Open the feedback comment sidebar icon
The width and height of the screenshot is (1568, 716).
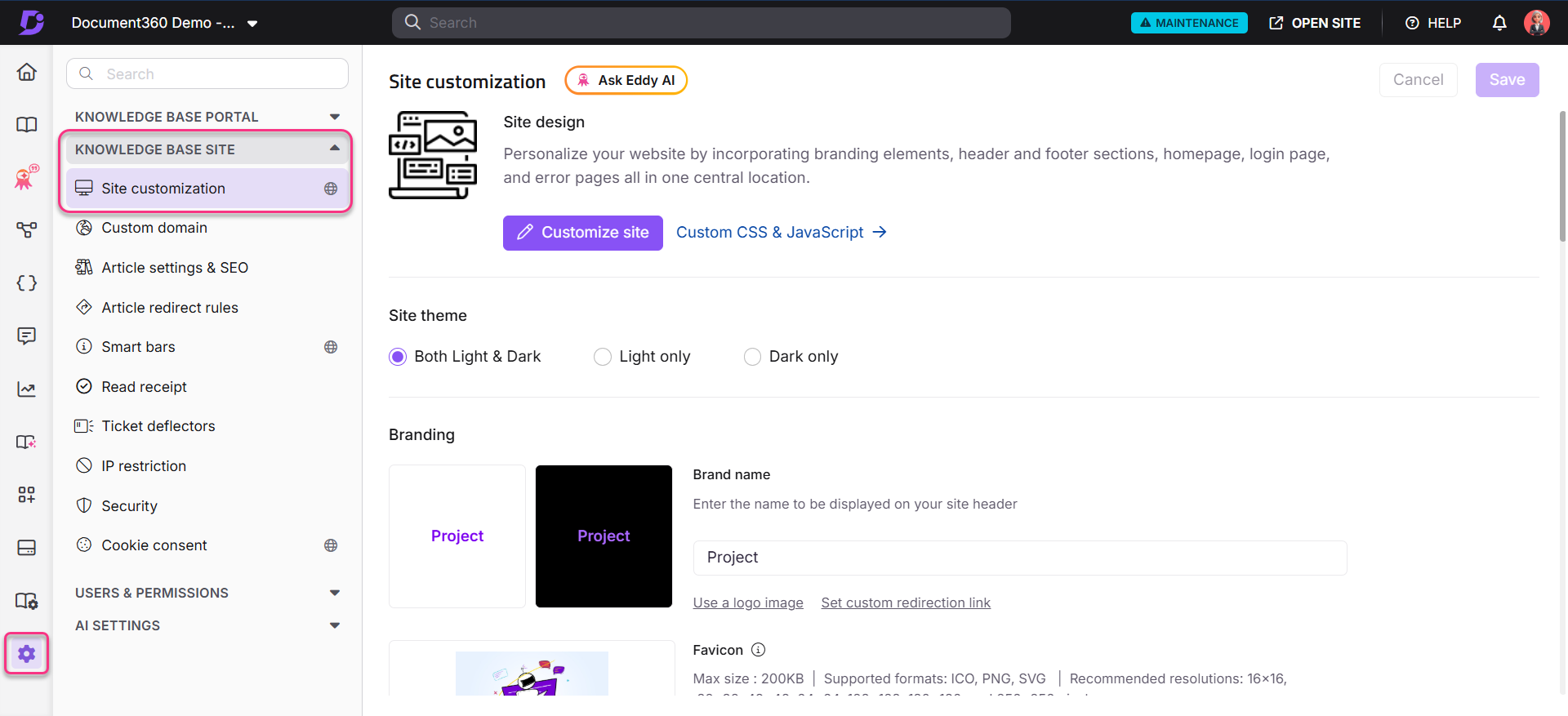click(27, 336)
